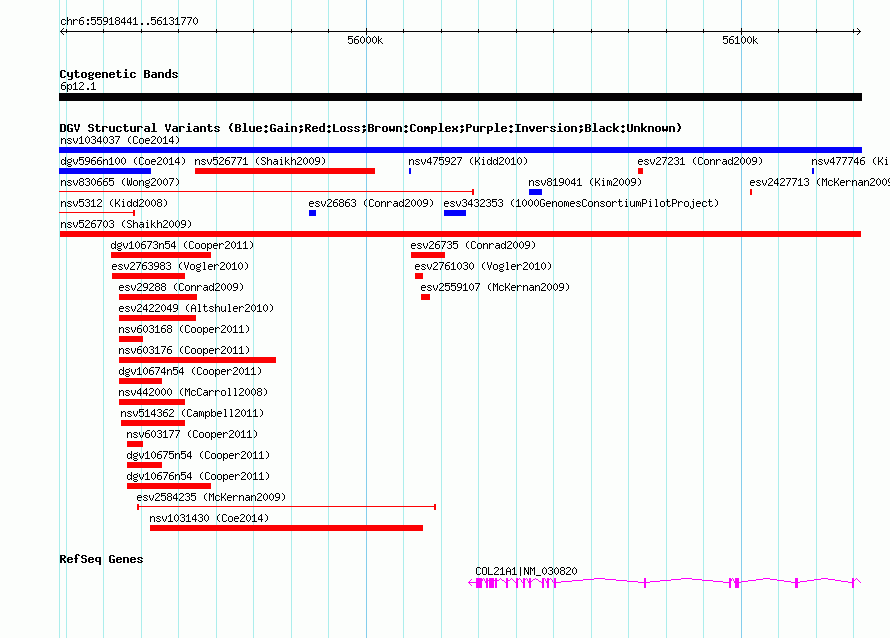
Task: Open variant dgv10675n54 (Cooper2011)
Action: (x=198, y=455)
